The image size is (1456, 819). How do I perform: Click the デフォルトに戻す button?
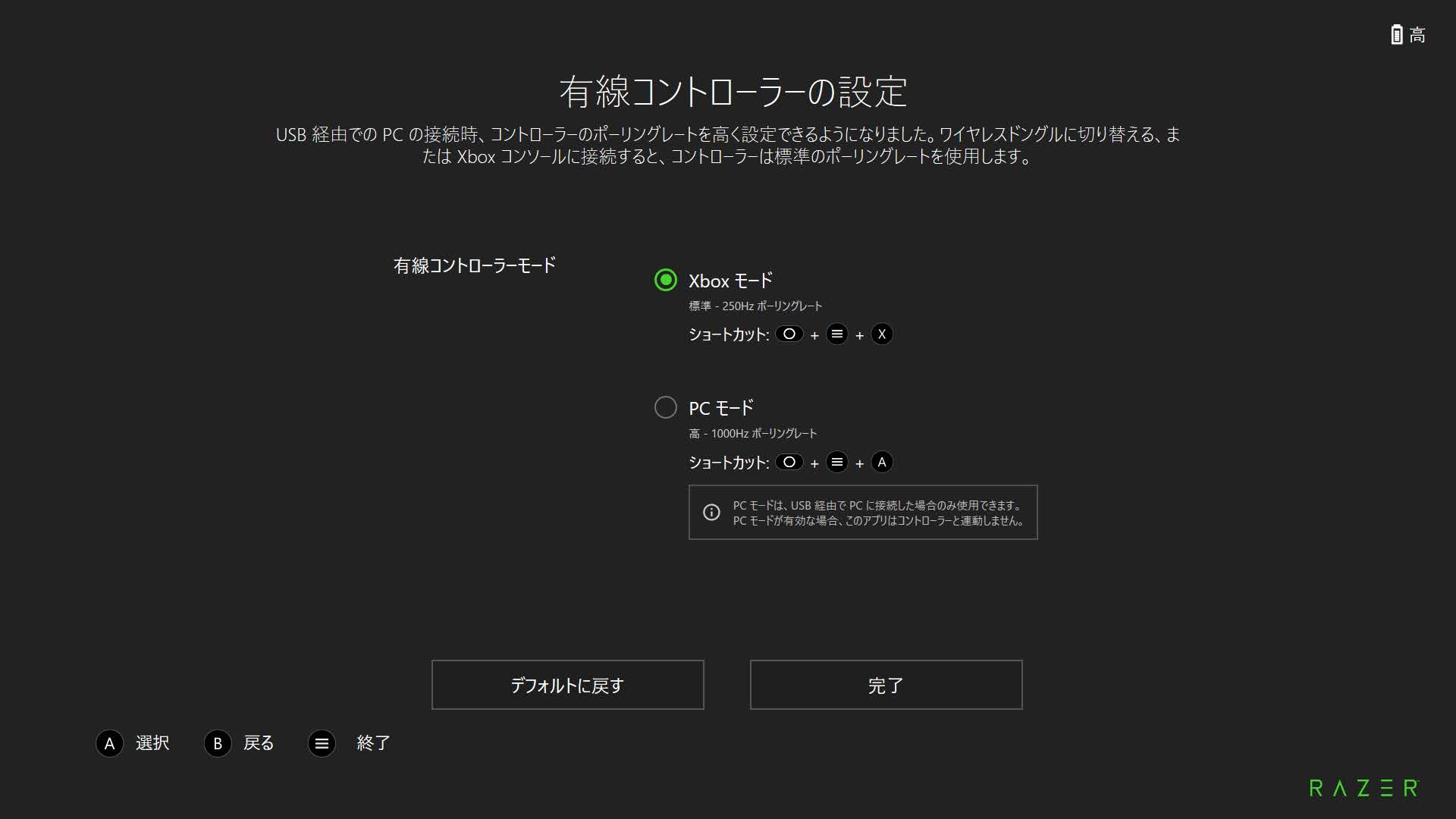[x=567, y=685]
